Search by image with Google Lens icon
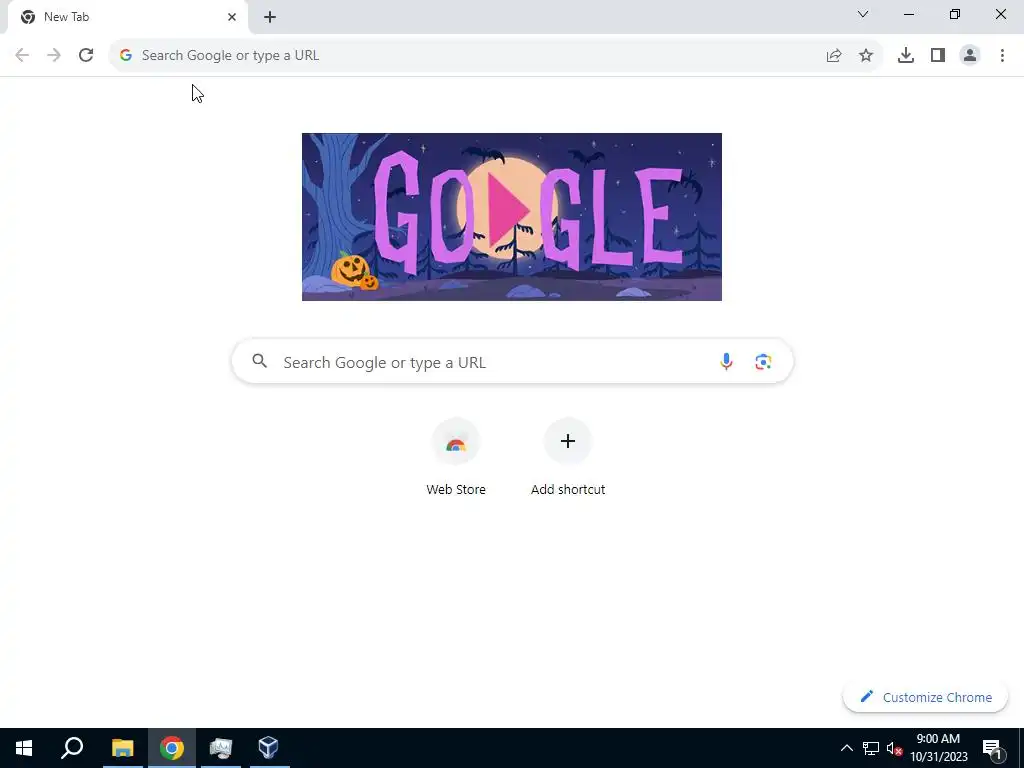Screen dimensions: 1024x768 click(x=763, y=361)
